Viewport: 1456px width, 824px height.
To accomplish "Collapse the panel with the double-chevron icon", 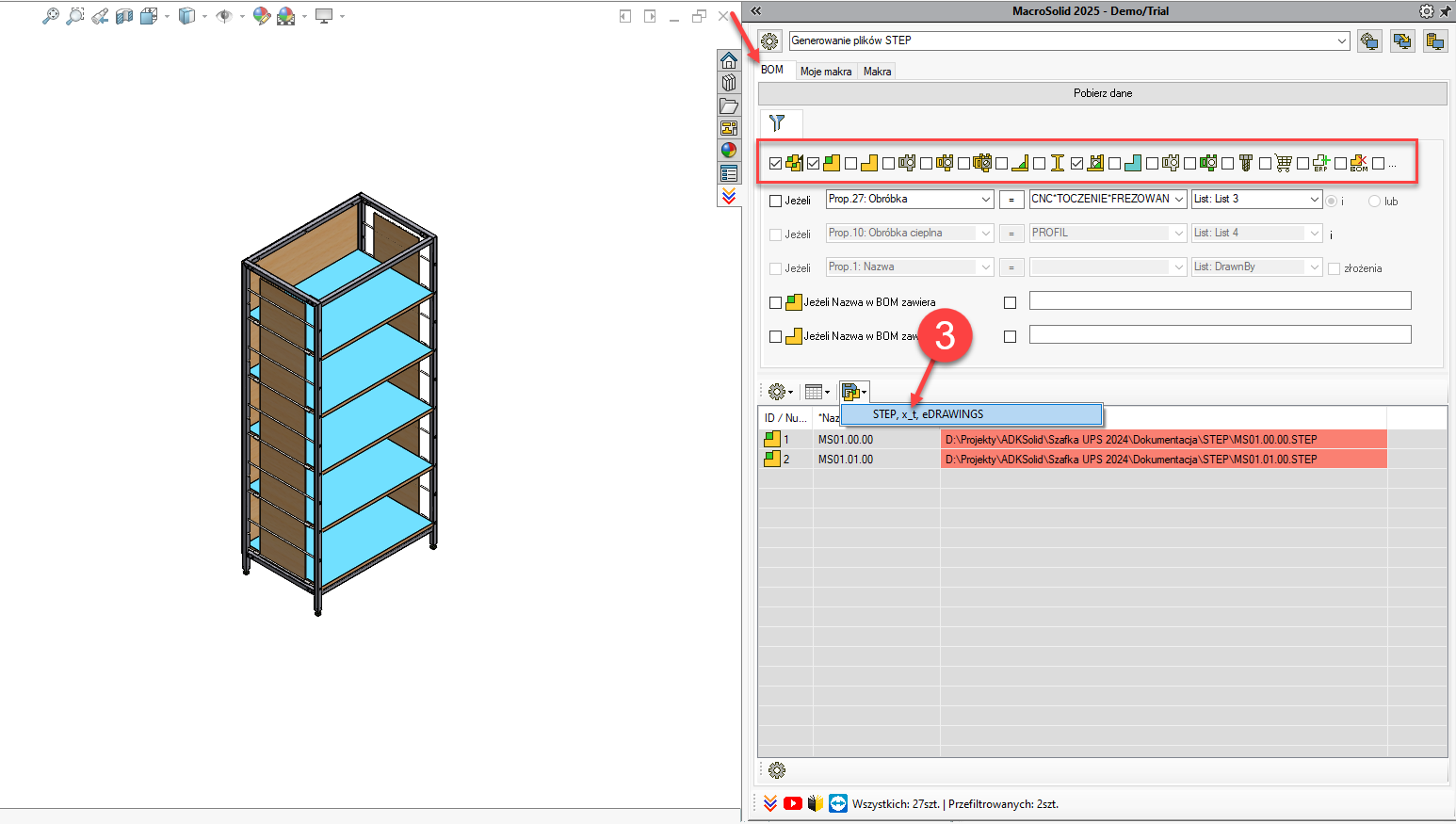I will (755, 11).
